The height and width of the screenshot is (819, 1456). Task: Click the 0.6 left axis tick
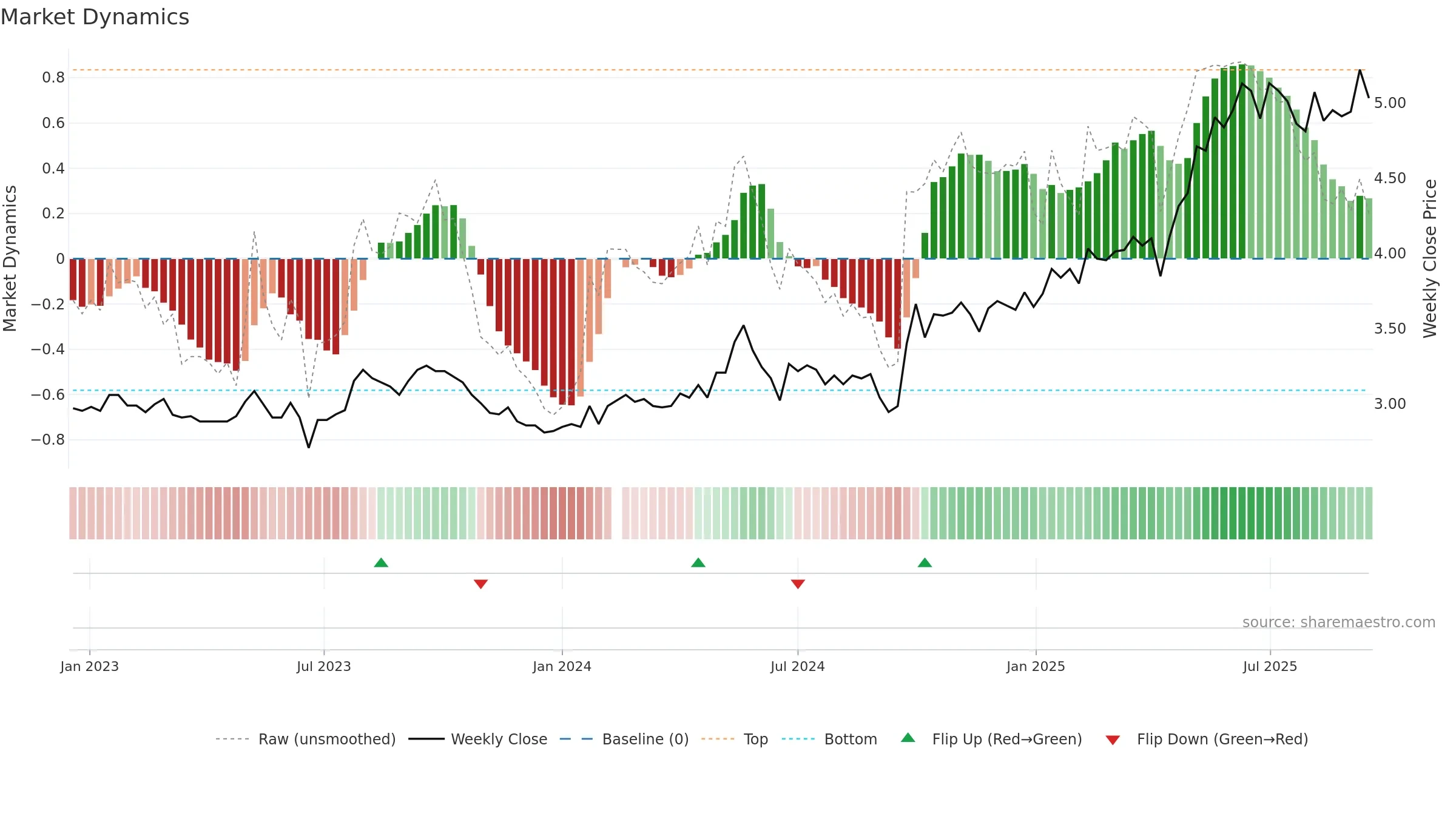tap(53, 123)
